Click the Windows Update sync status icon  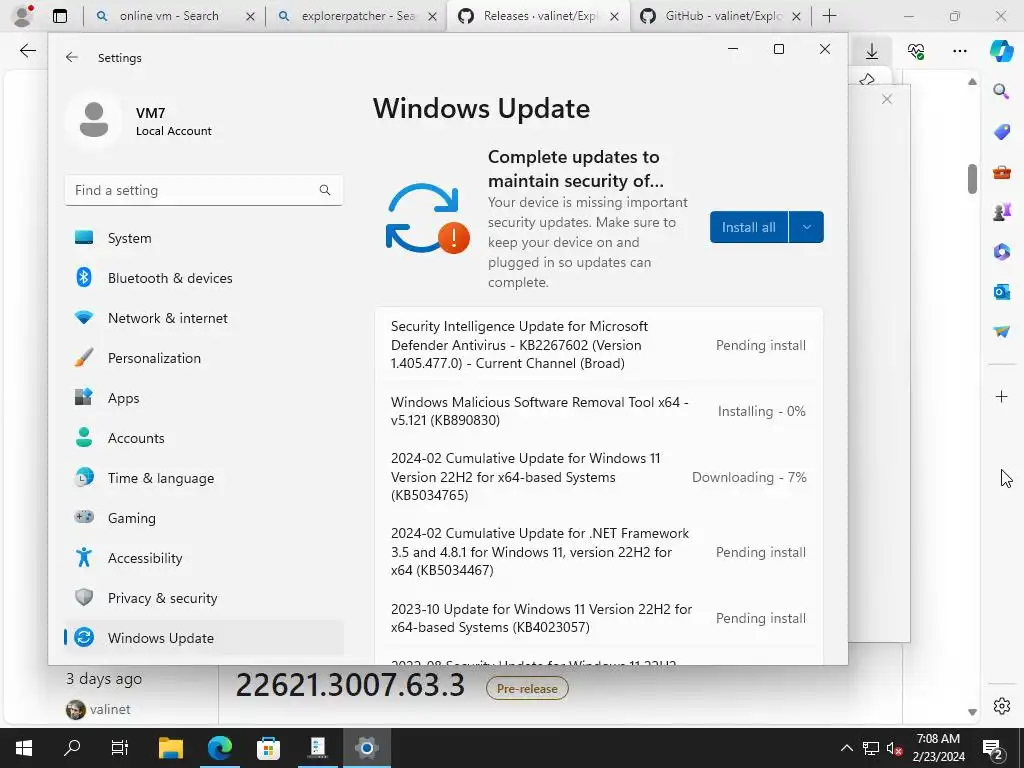[x=427, y=219]
